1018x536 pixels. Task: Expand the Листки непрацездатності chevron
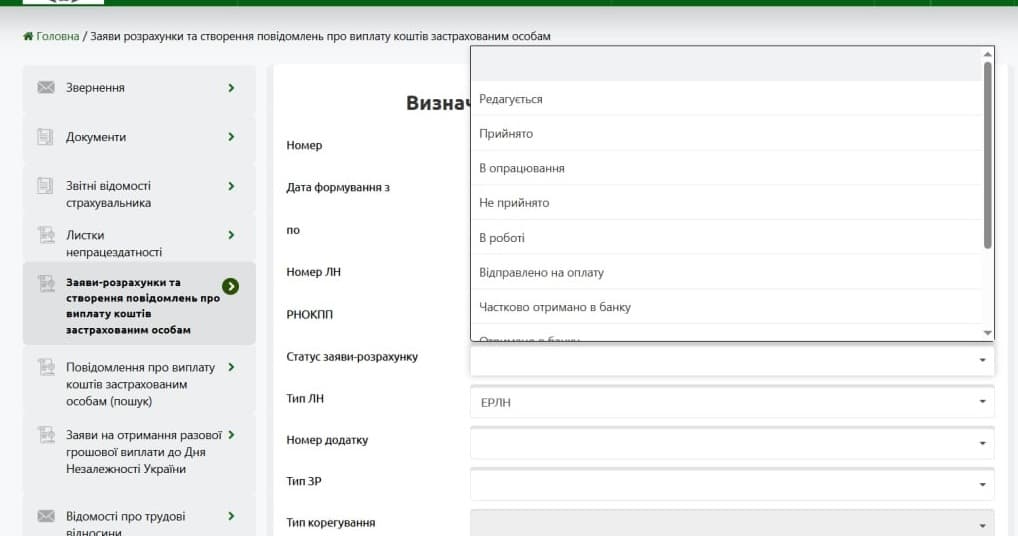231,235
